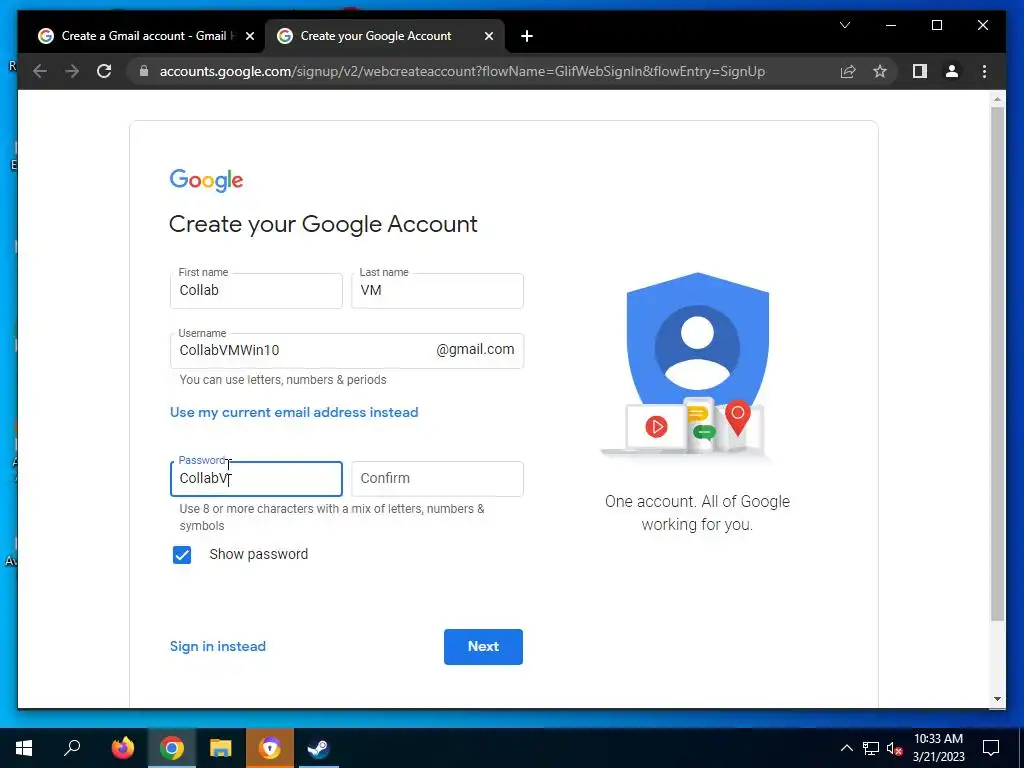The height and width of the screenshot is (768, 1024).
Task: Launch Firefox from the taskbar
Action: [x=122, y=748]
